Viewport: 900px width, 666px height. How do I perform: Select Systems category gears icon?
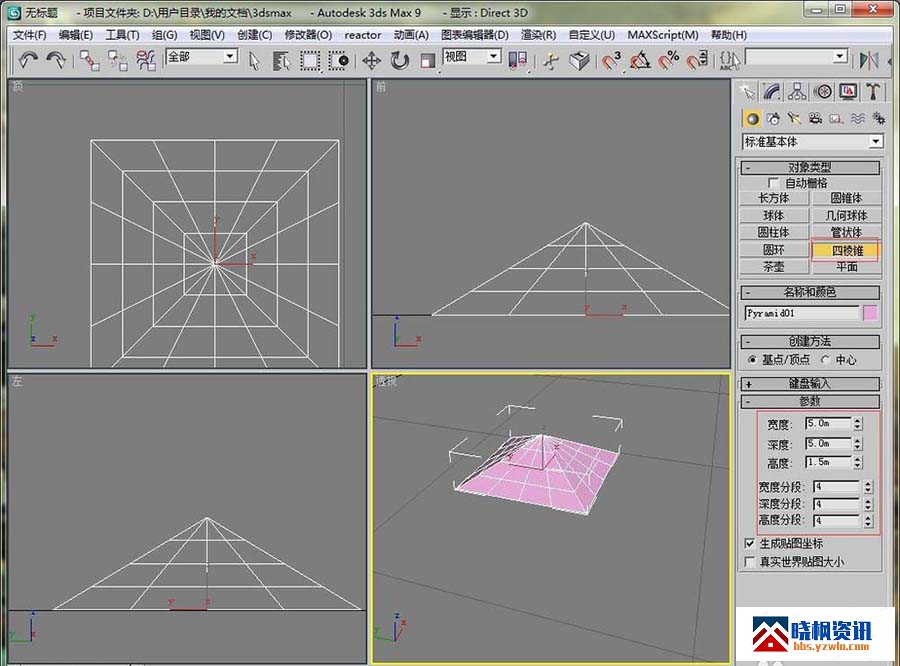[x=878, y=119]
